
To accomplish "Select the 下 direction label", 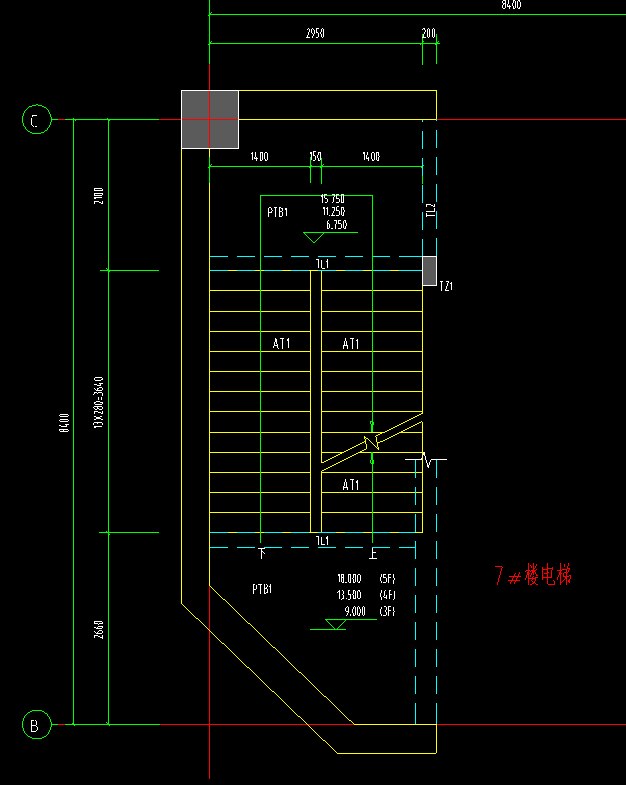I will tap(262, 553).
